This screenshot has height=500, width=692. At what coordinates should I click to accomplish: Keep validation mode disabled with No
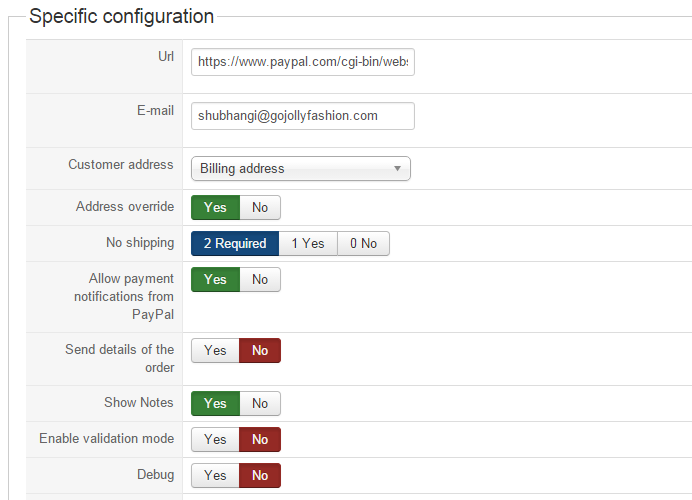coord(260,440)
